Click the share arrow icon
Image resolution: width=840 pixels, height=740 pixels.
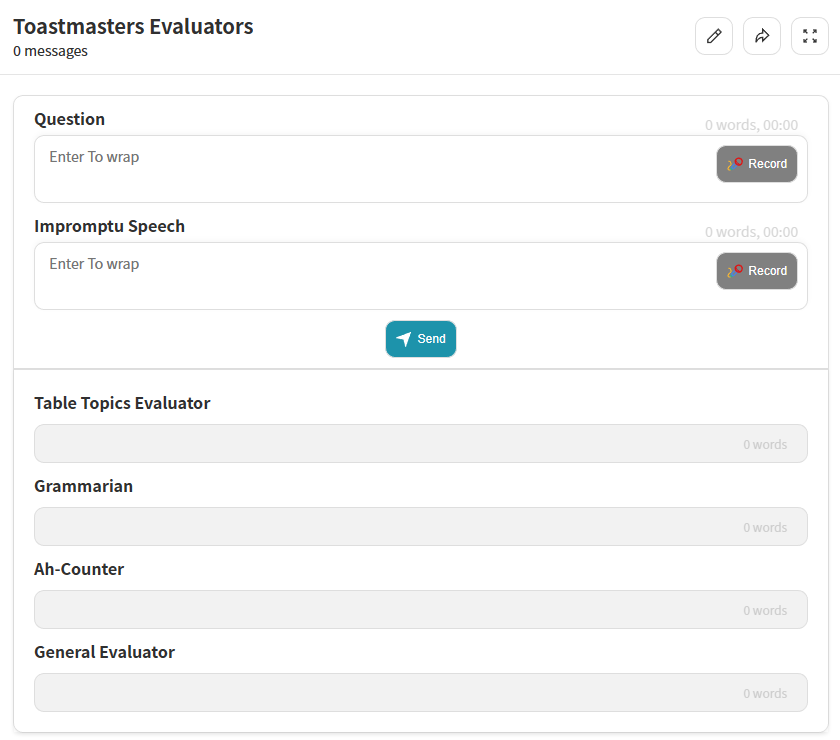(x=762, y=36)
